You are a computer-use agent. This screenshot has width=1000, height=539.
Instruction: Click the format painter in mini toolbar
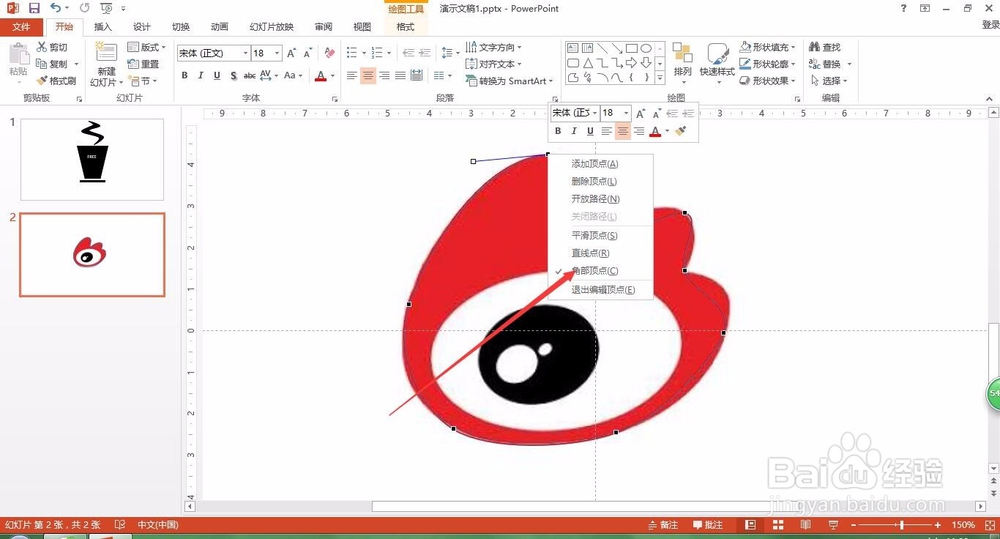(681, 131)
